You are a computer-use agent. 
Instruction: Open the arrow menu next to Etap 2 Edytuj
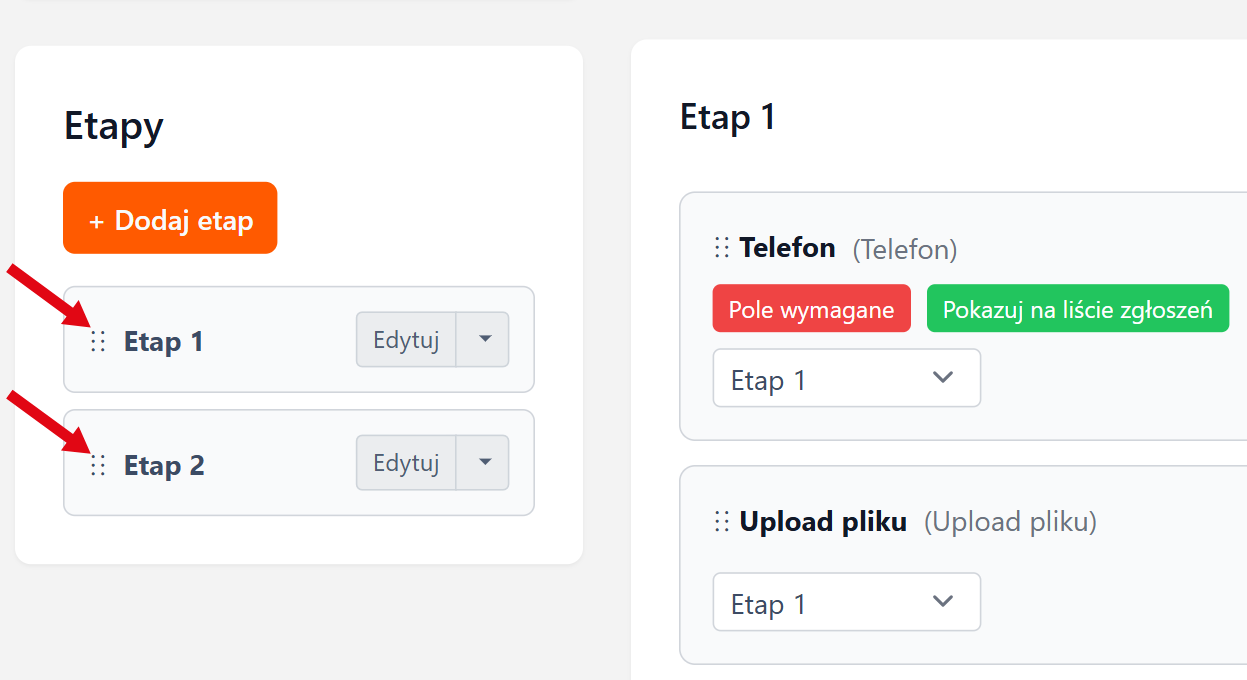point(484,463)
